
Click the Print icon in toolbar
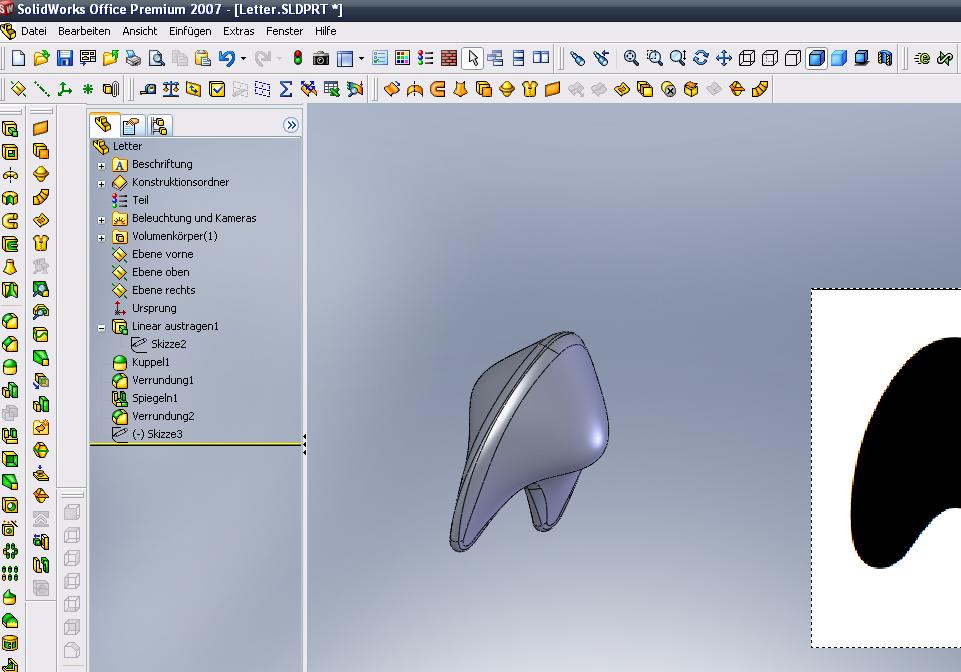(x=133, y=58)
